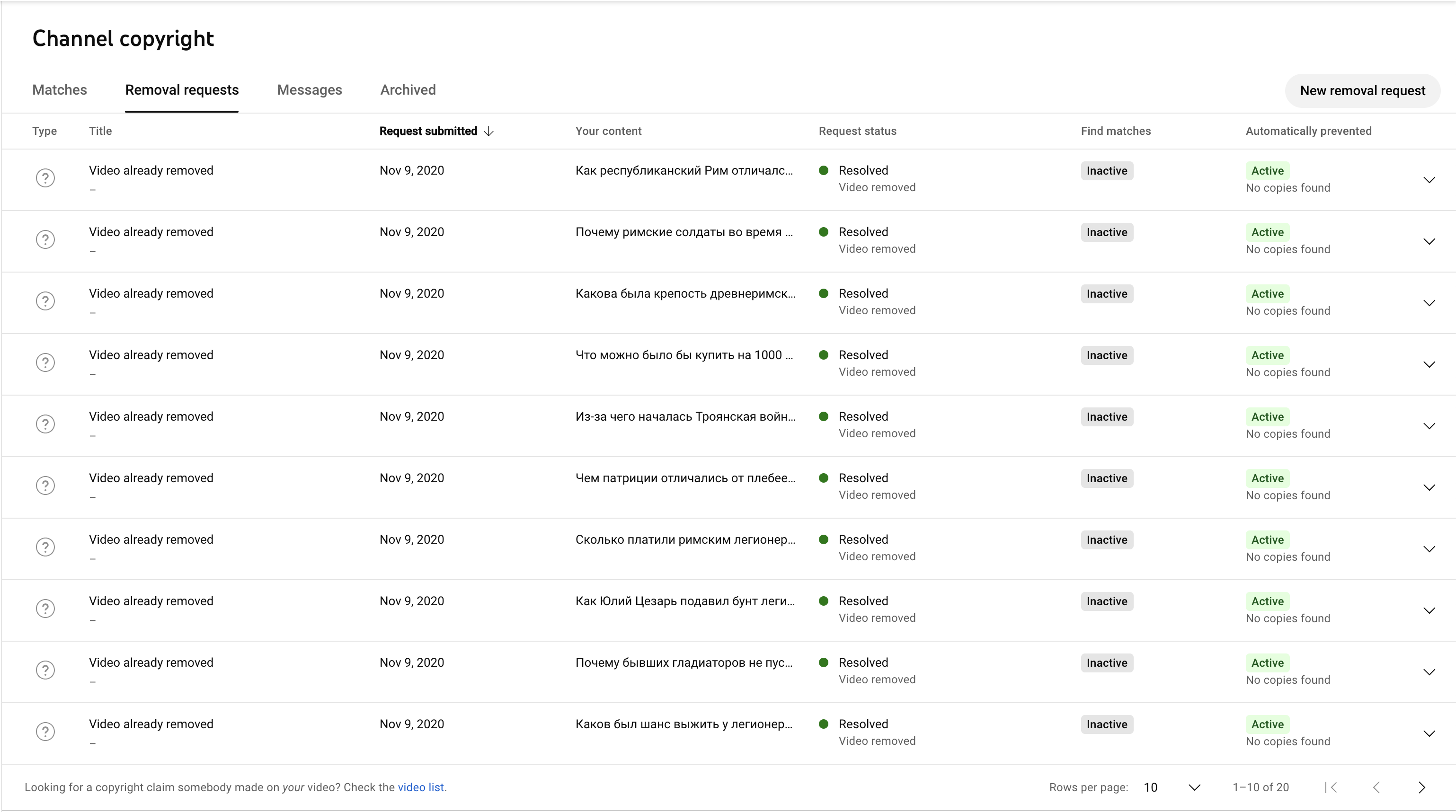Viewport: 1456px width, 812px height.
Task: Click Active badge for Чем патриции row
Action: (1267, 478)
